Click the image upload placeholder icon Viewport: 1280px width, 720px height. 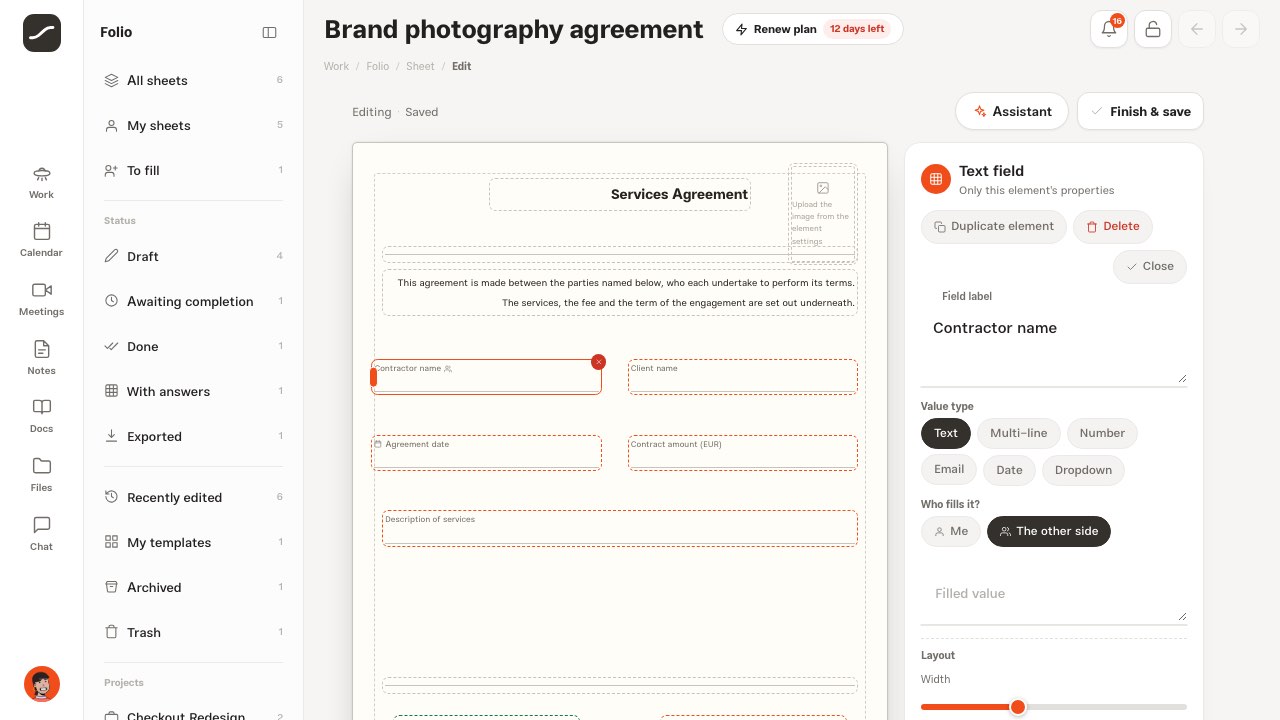pyautogui.click(x=823, y=188)
